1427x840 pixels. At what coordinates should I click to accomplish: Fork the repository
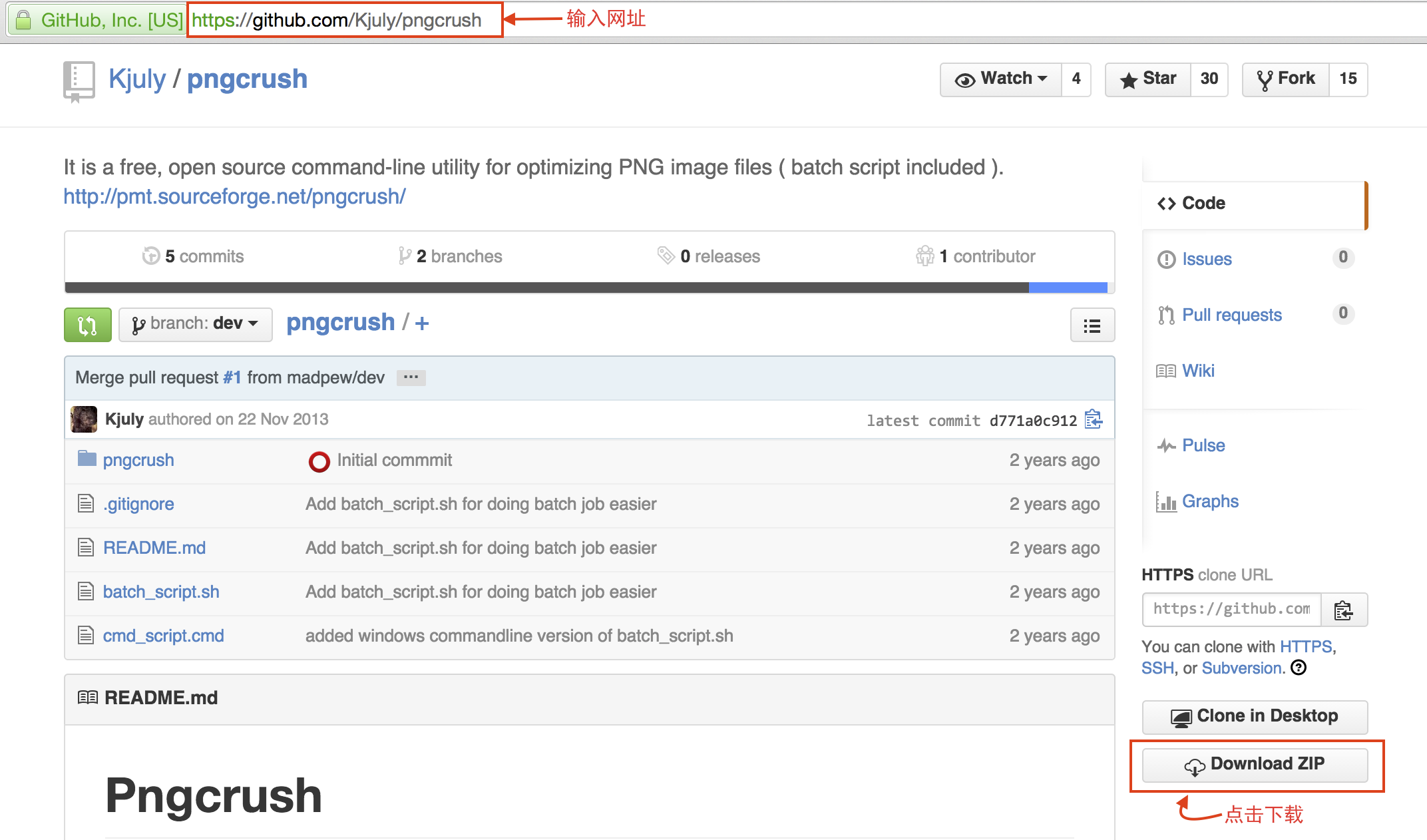[1286, 79]
